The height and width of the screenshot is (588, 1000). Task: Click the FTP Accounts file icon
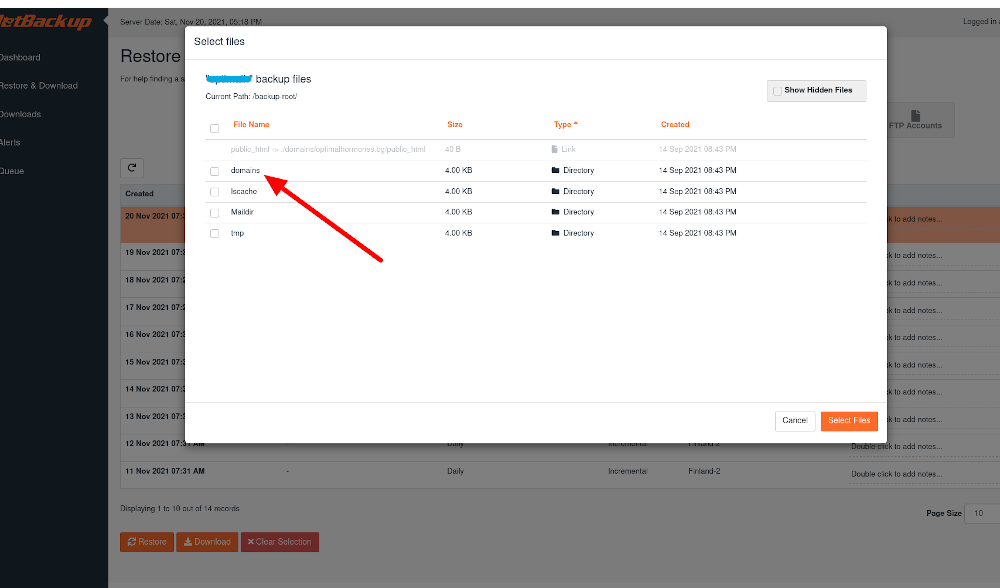pos(915,116)
